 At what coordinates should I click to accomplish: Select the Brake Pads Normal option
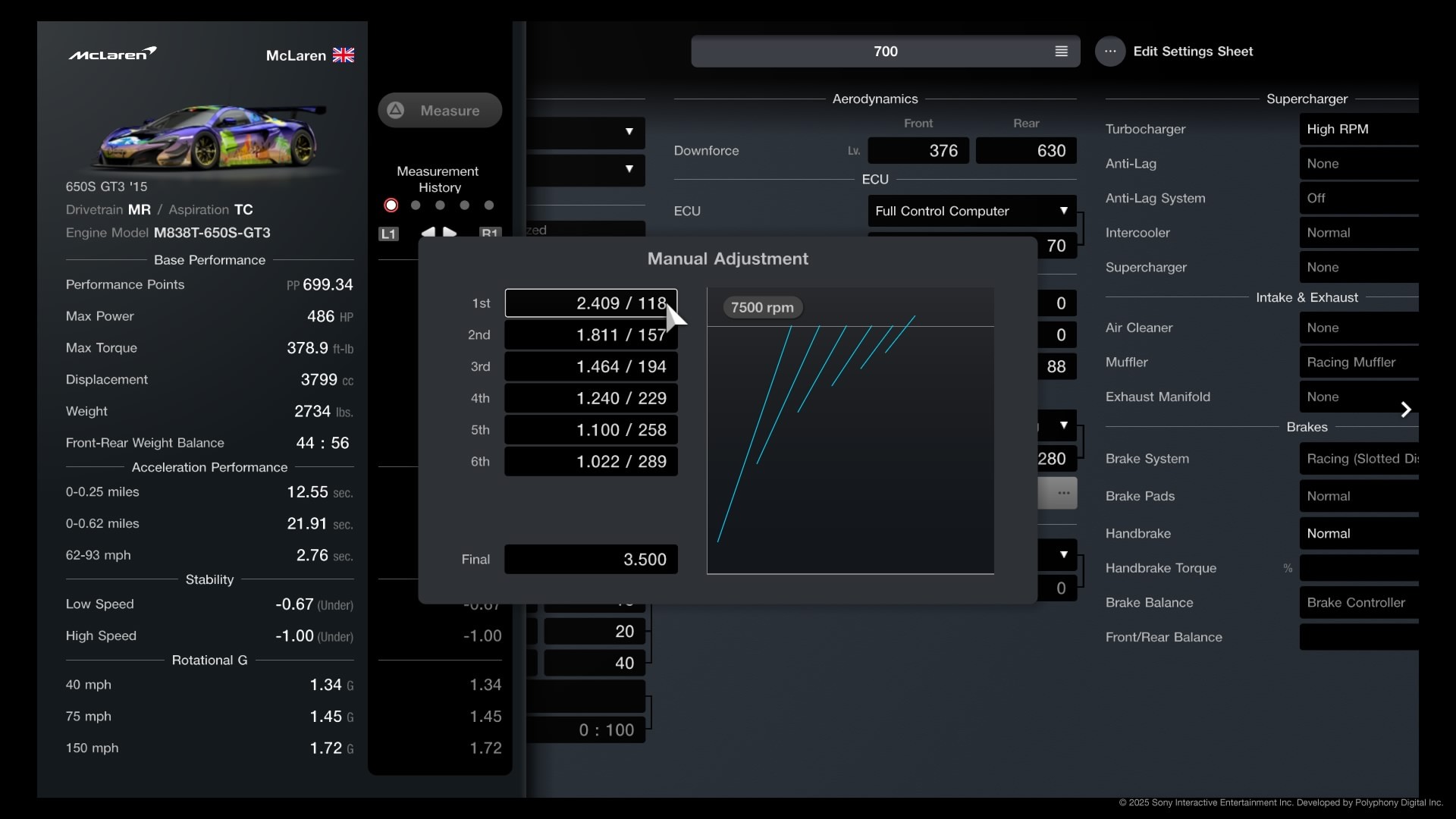pyautogui.click(x=1359, y=497)
